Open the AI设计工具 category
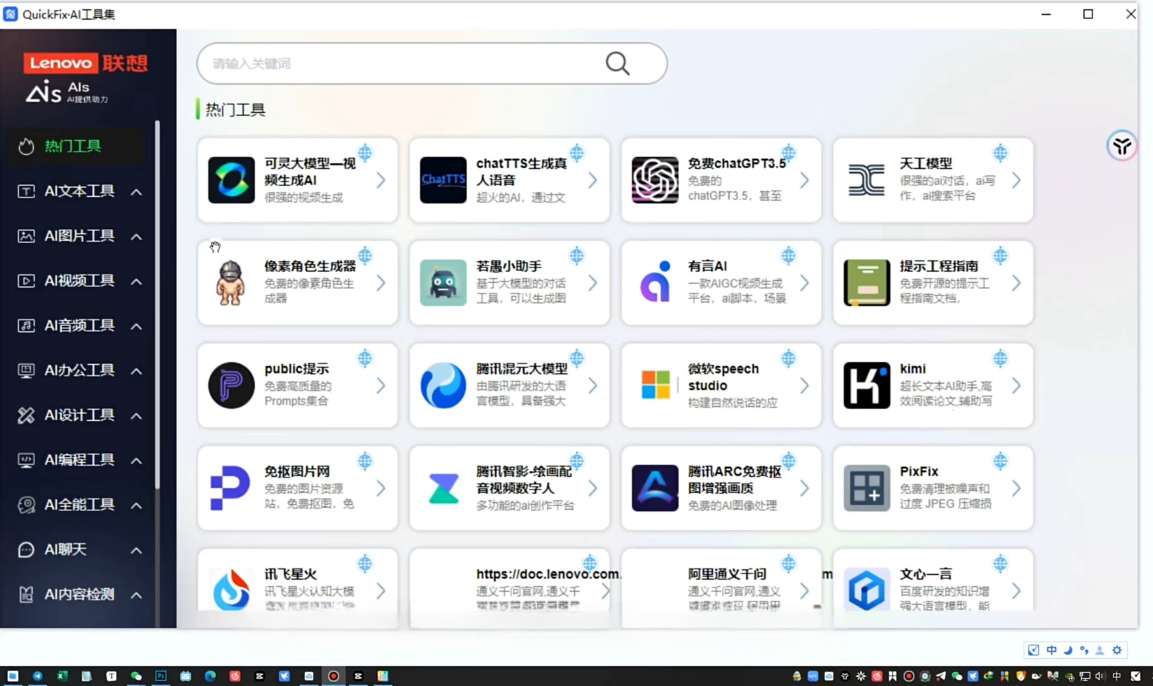 [79, 414]
